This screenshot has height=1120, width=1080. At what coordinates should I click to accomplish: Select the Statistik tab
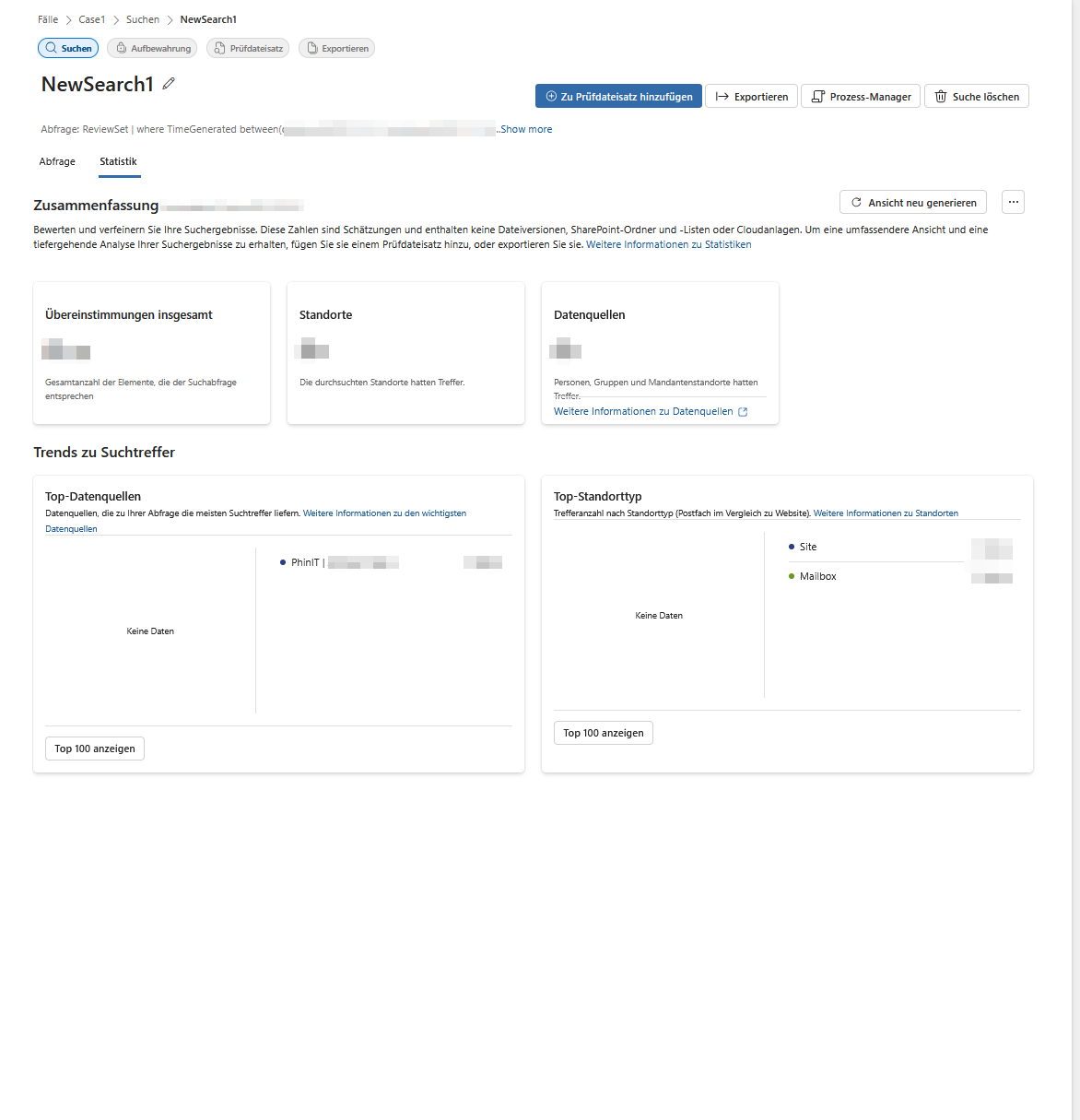118,161
